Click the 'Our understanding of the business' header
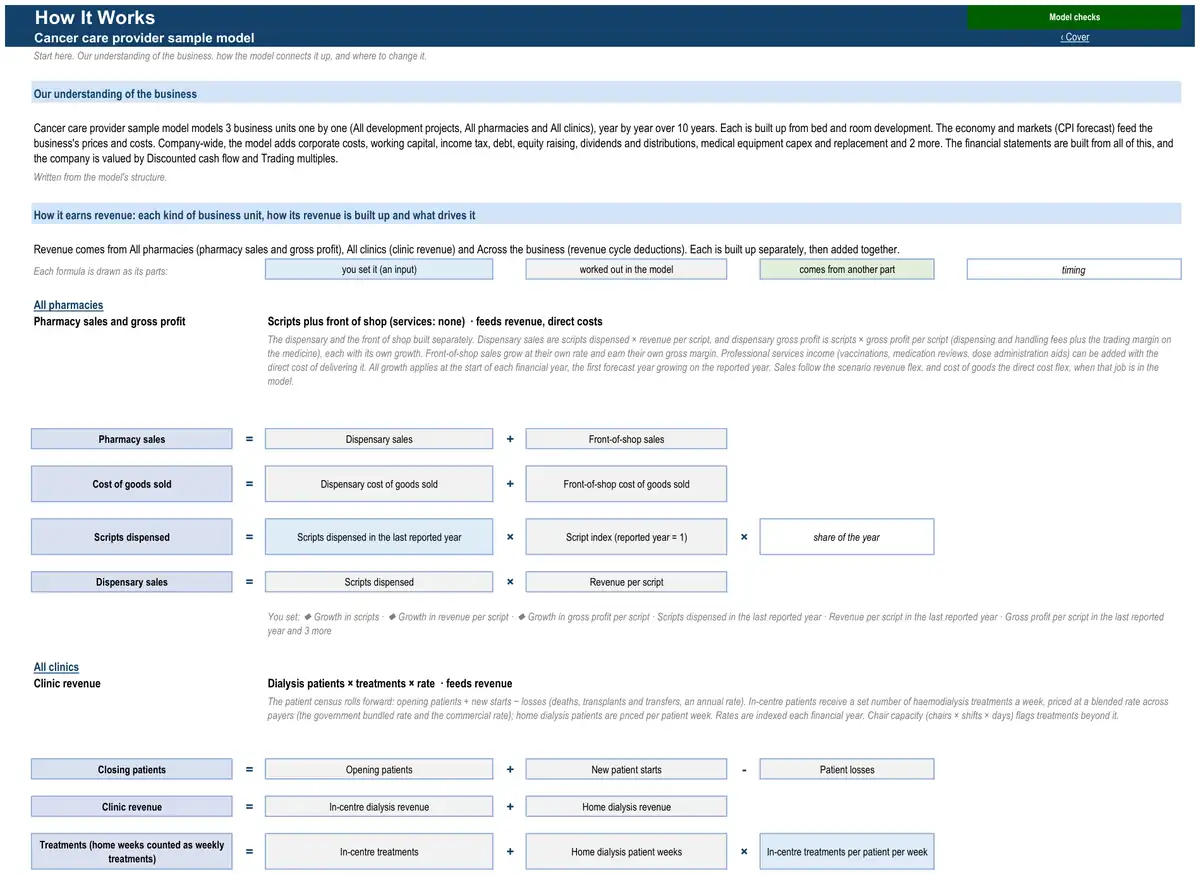 coord(606,94)
